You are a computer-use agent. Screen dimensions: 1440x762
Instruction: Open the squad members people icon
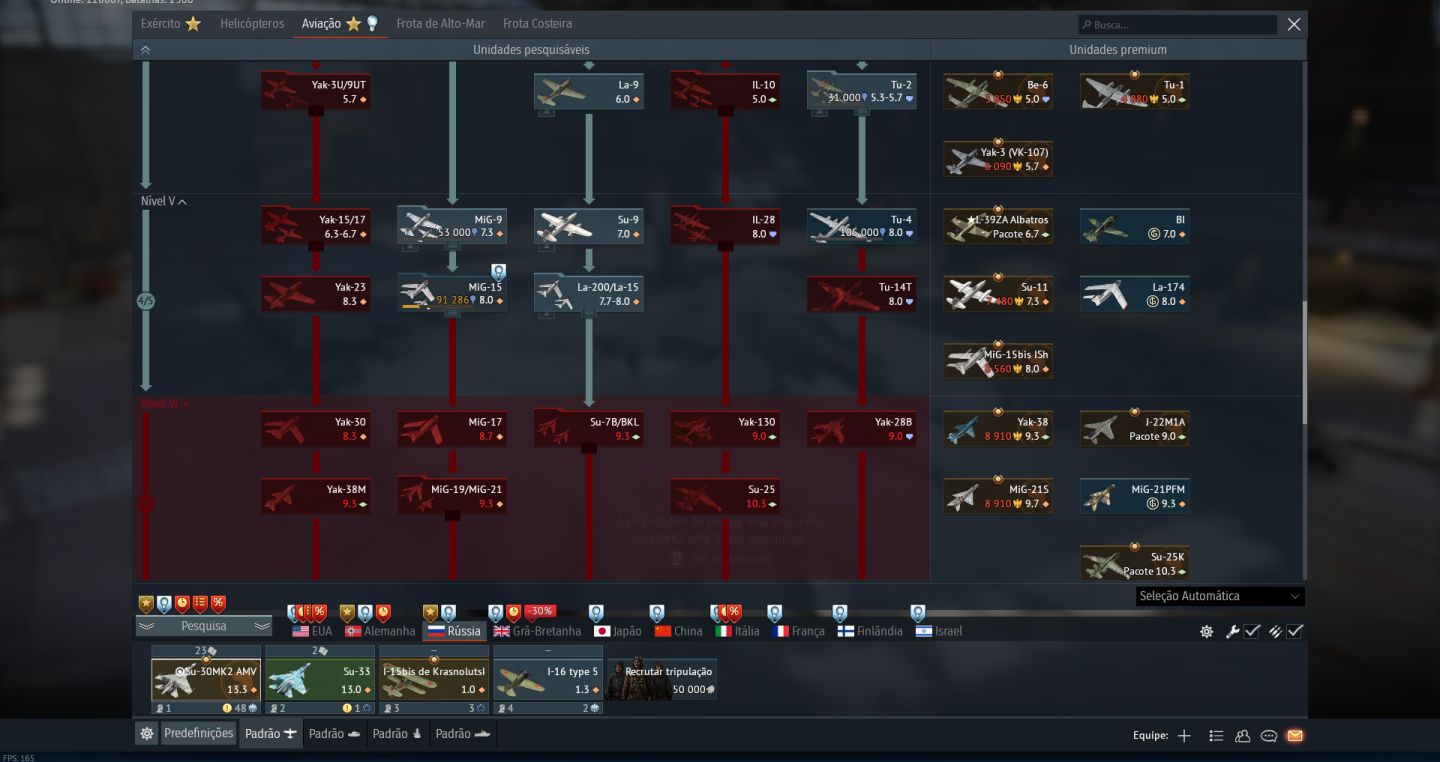click(1243, 736)
